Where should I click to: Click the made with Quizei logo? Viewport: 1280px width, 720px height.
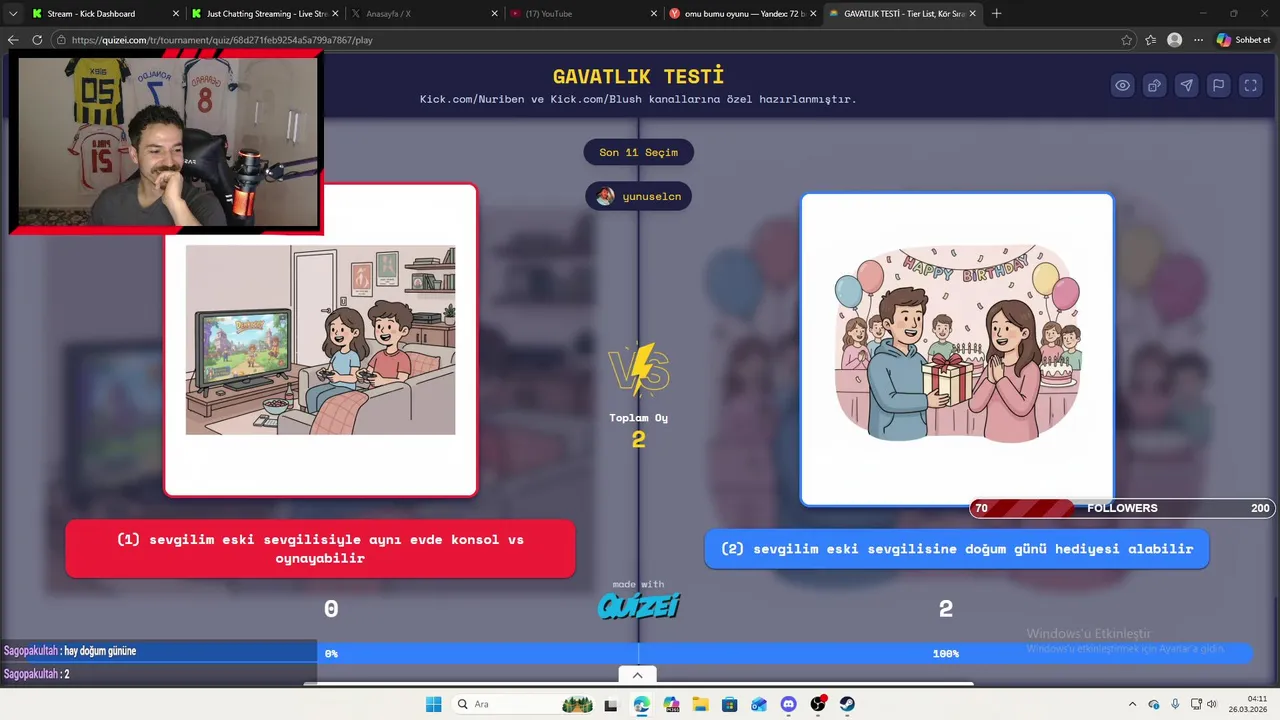[638, 600]
